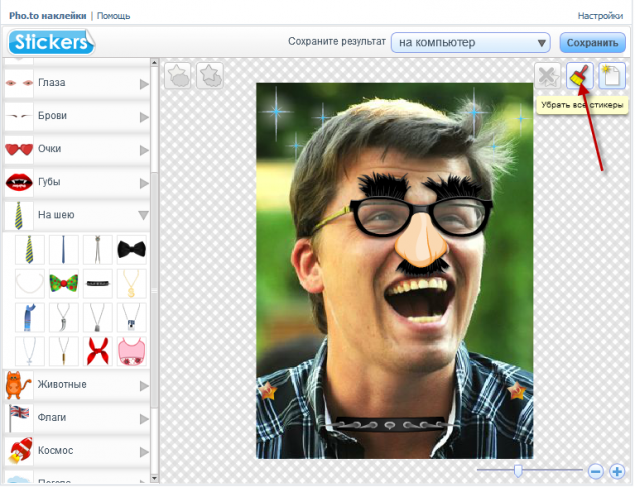
Task: Expand the Животные category arrow
Action: pos(144,386)
